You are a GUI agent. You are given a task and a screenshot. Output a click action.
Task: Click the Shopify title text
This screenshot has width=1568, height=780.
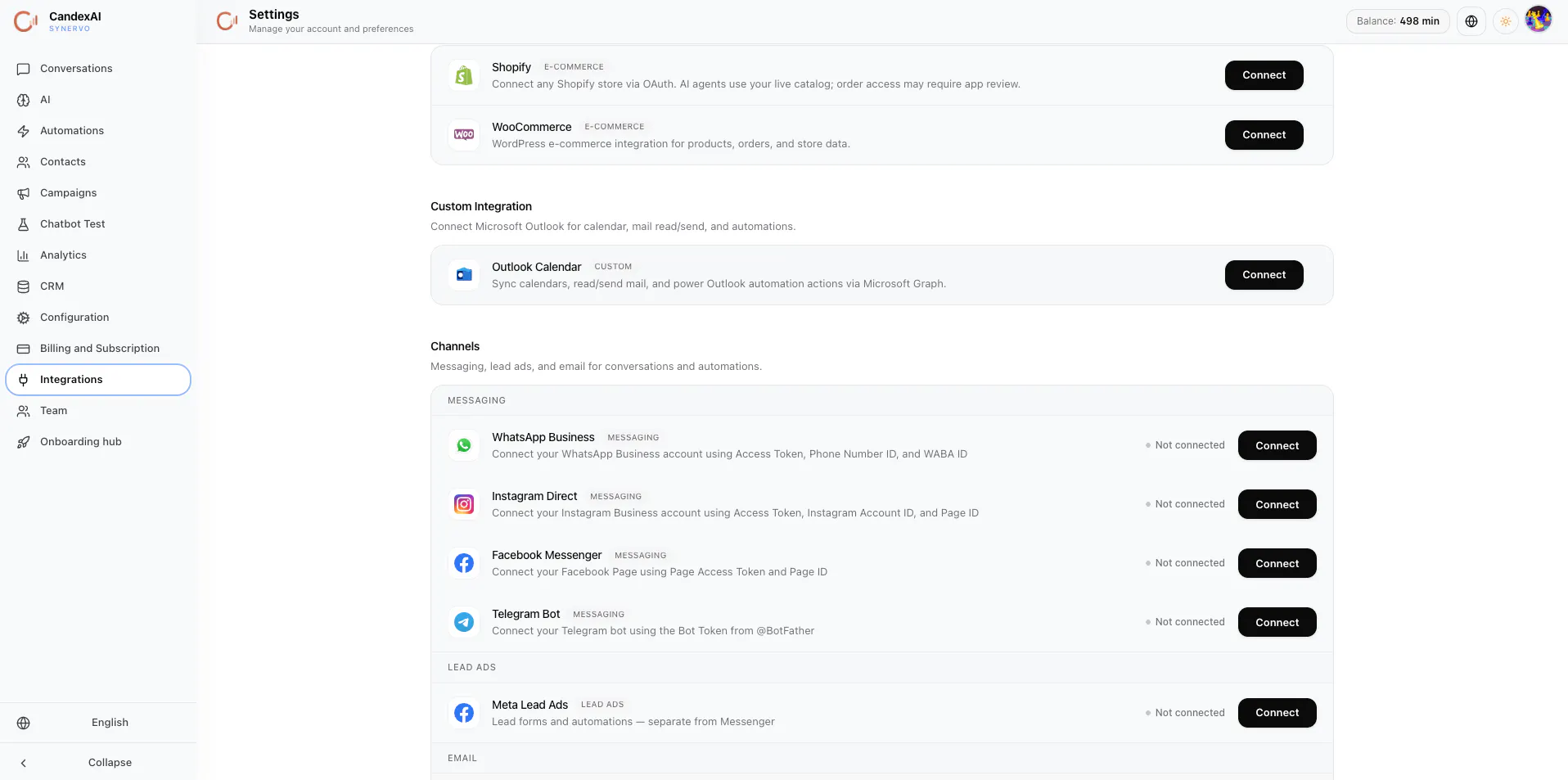(511, 67)
